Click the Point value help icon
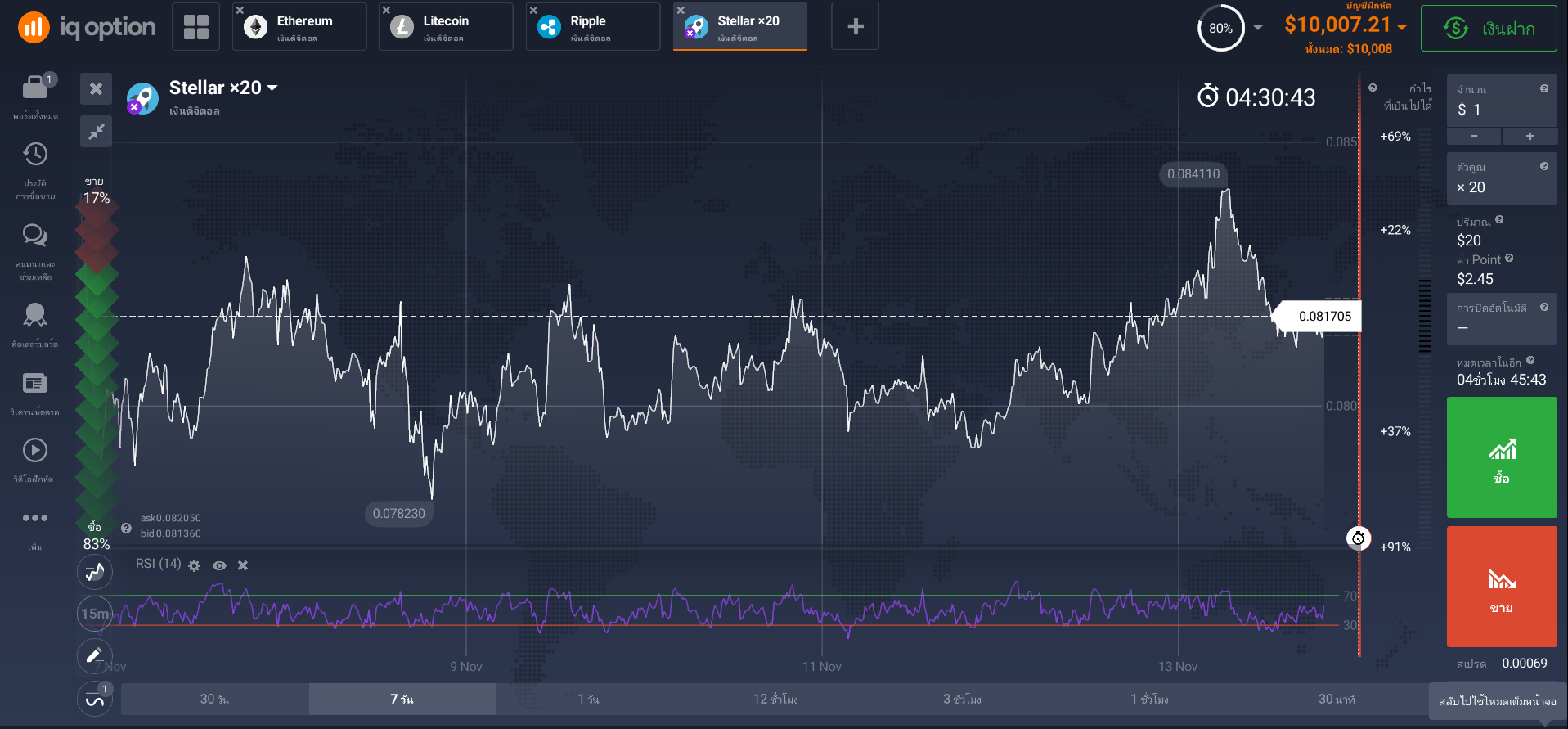Viewport: 1568px width, 729px height. point(1509,258)
